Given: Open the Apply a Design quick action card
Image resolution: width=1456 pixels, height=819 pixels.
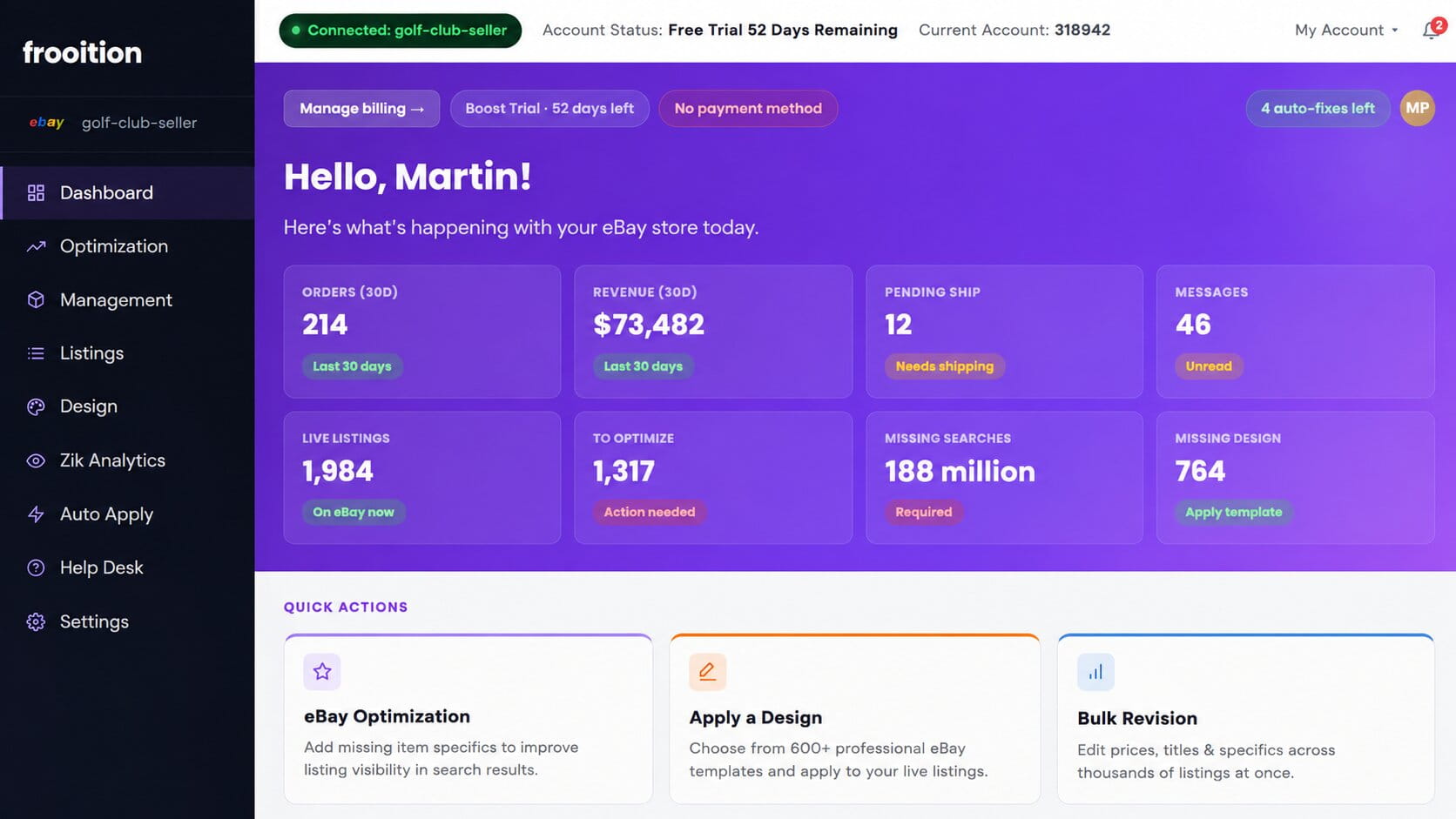Looking at the screenshot, I should (x=854, y=719).
